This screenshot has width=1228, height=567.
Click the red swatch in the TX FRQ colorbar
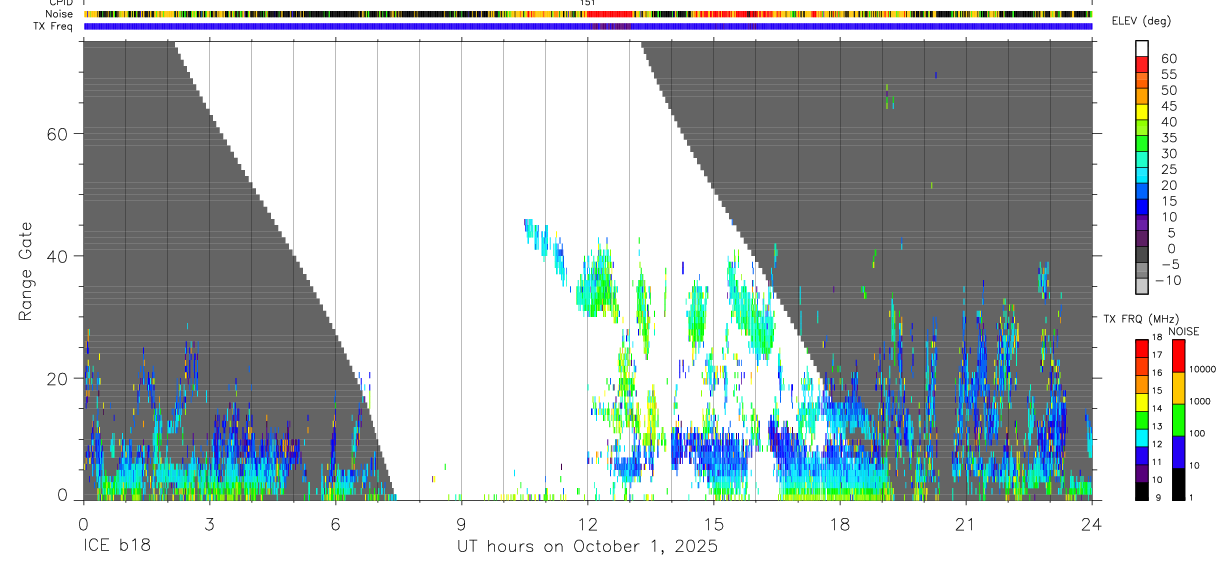(x=1142, y=346)
